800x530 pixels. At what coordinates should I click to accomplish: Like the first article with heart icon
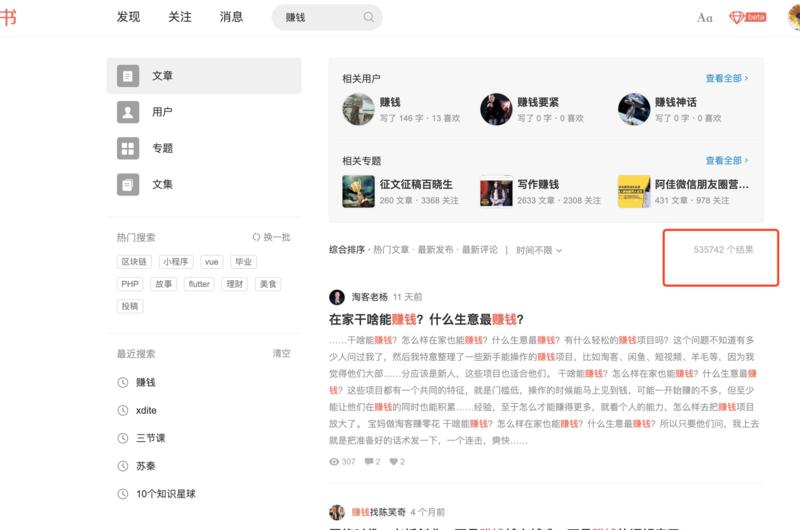point(393,462)
